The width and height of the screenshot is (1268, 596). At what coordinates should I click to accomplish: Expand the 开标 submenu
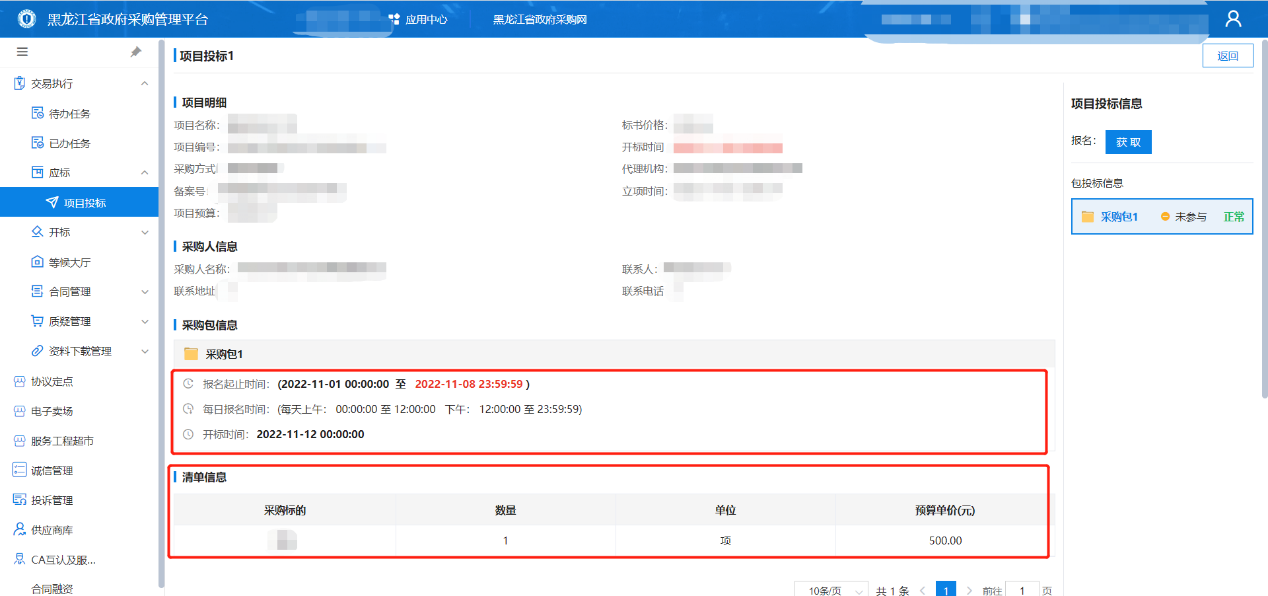coord(144,232)
